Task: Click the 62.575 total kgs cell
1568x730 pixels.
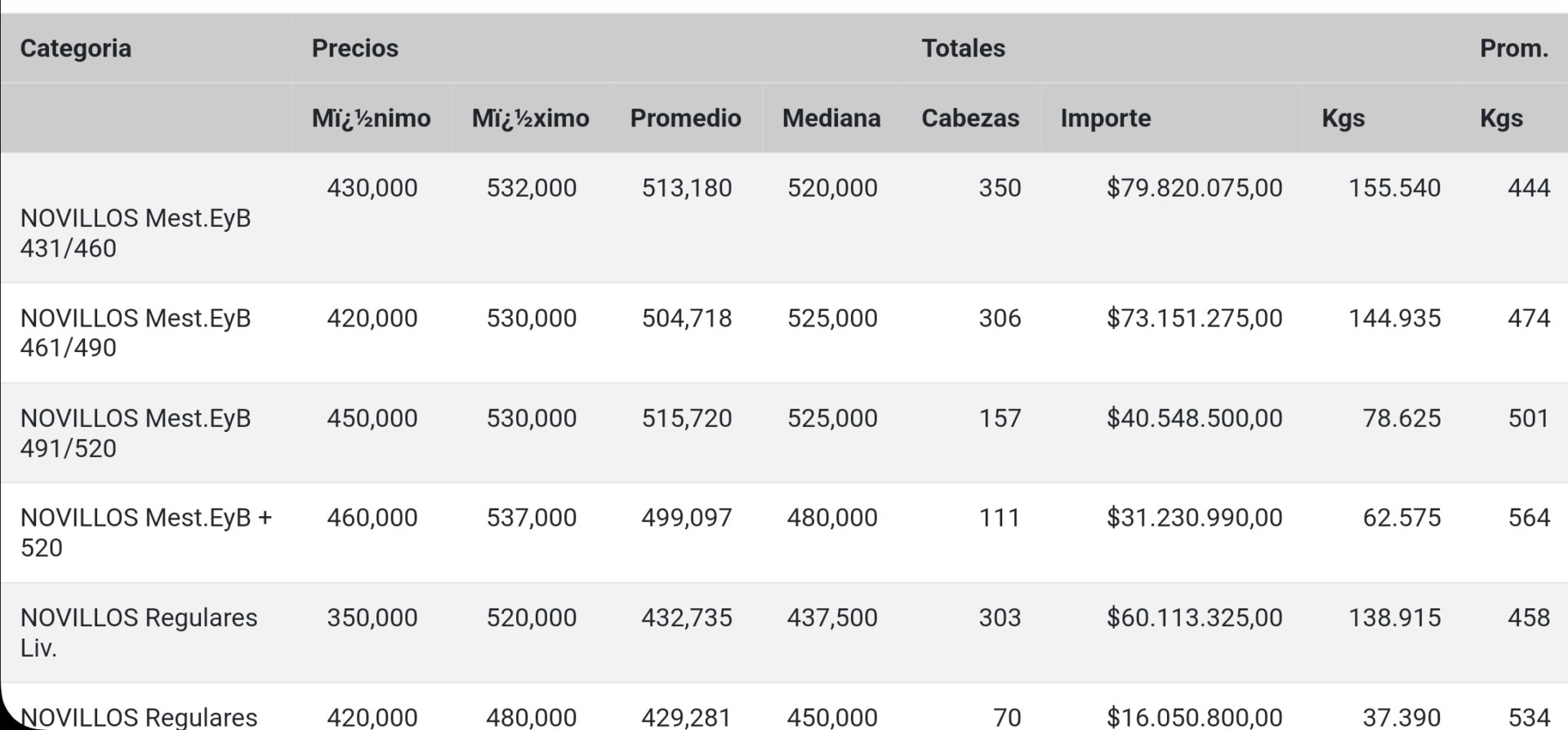Action: [x=1401, y=518]
